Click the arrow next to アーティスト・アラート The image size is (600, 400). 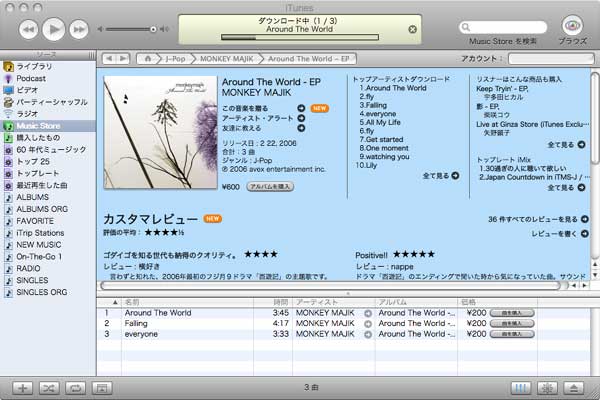click(x=301, y=118)
